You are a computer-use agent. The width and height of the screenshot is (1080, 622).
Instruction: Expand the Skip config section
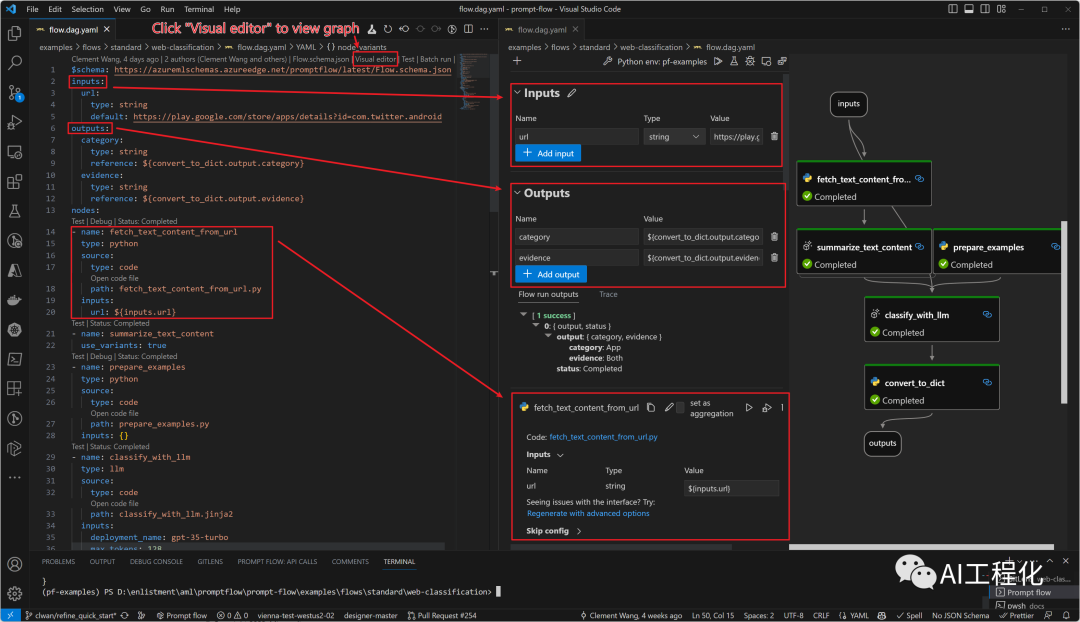point(579,531)
